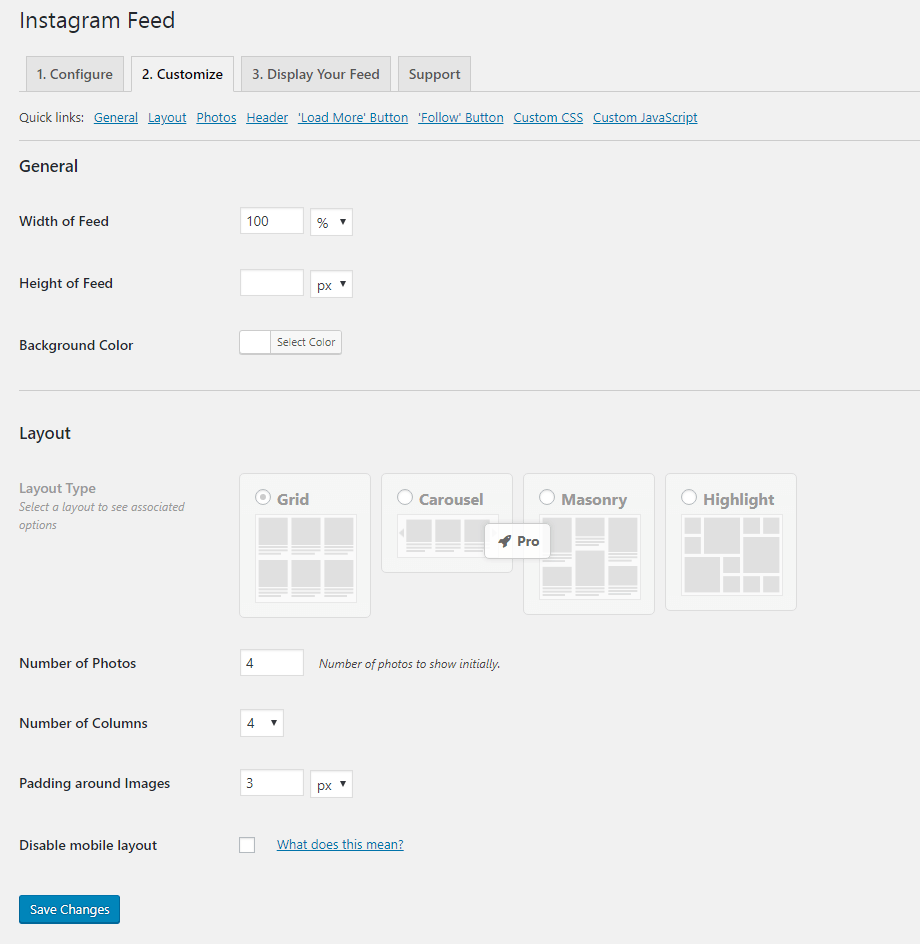Enable the Disable mobile layout checkbox
This screenshot has width=920, height=944.
point(247,845)
